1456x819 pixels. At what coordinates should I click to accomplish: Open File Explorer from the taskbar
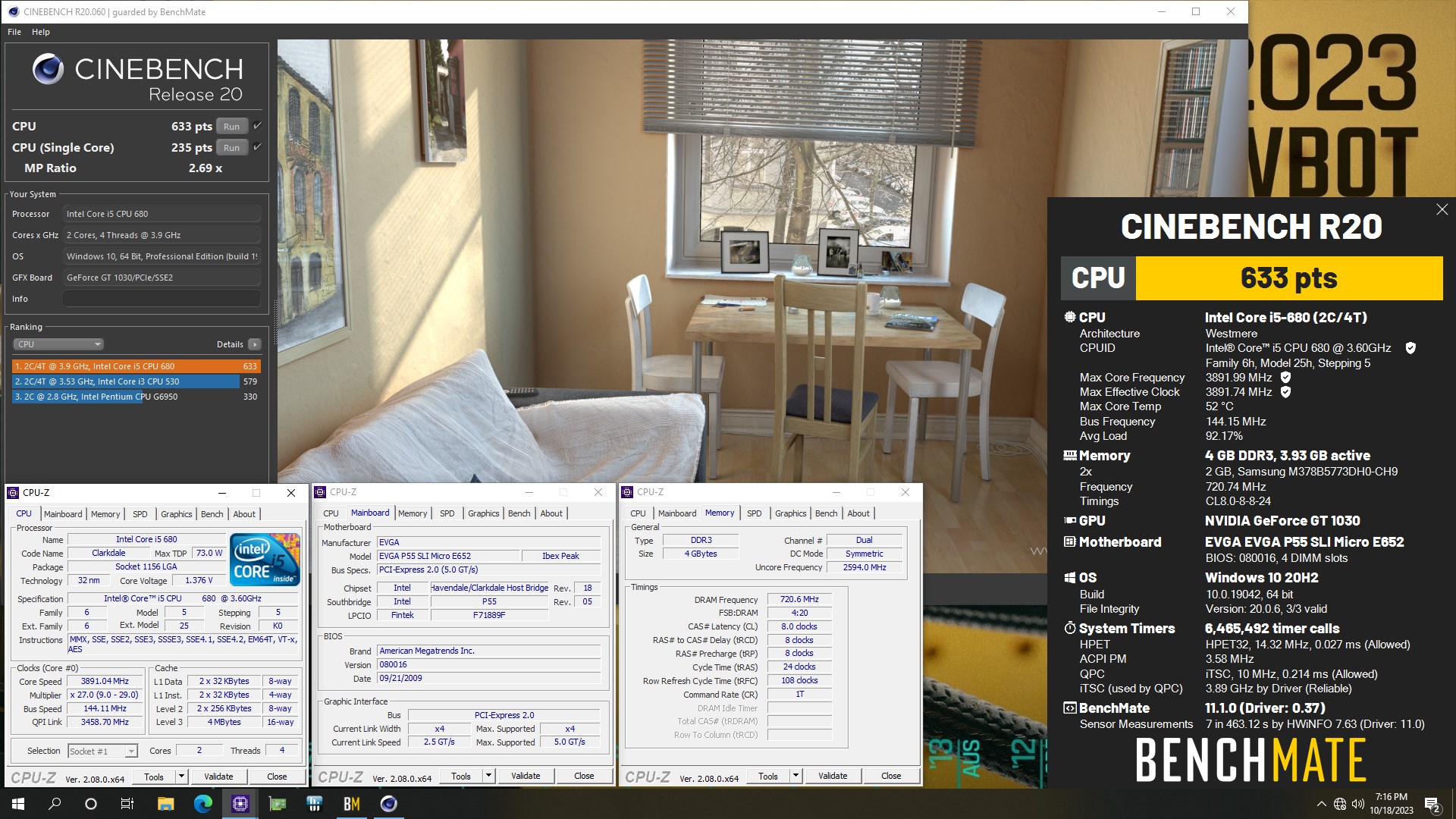pyautogui.click(x=165, y=804)
